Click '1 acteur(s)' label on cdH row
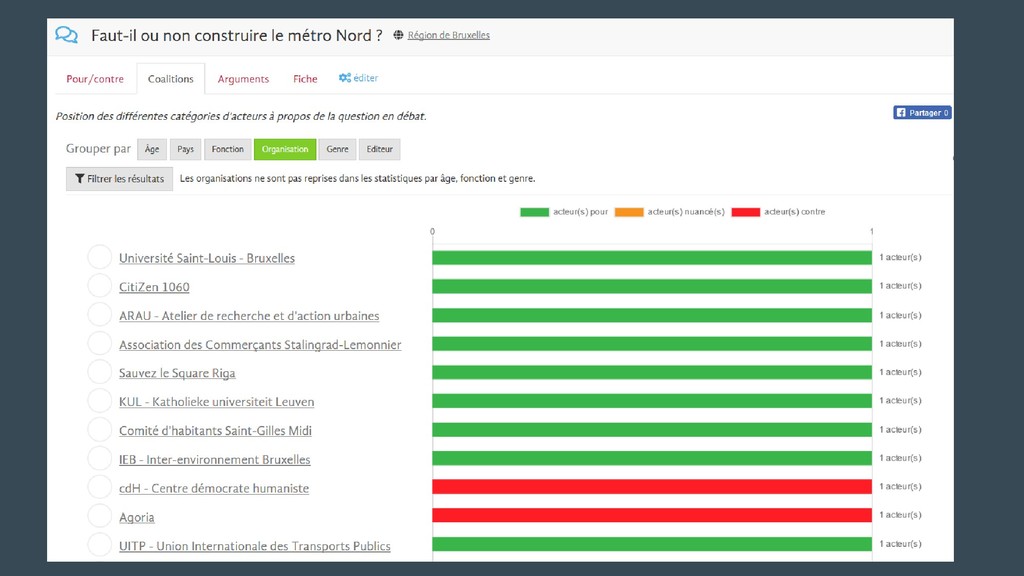The width and height of the screenshot is (1024, 576). (x=900, y=486)
